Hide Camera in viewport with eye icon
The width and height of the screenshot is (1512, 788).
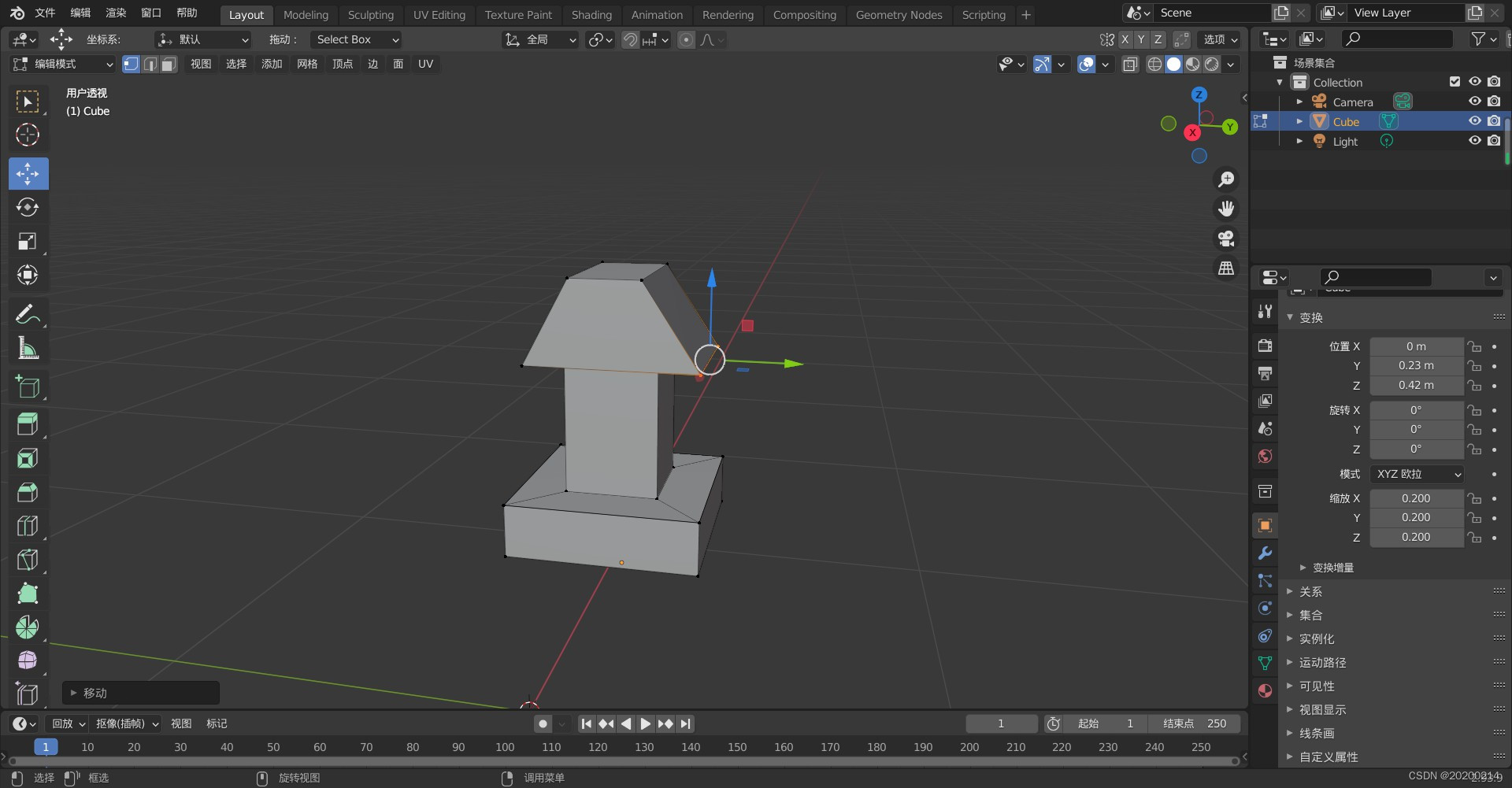(1475, 102)
